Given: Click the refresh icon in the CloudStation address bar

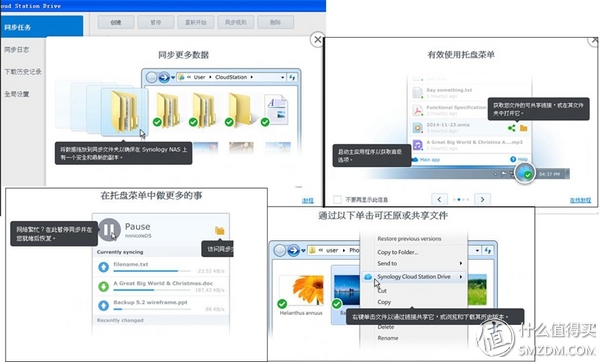Looking at the screenshot, I should pyautogui.click(x=293, y=77).
